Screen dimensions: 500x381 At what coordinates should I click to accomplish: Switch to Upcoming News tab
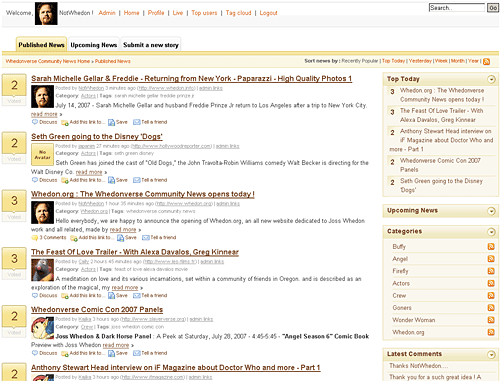tap(94, 45)
